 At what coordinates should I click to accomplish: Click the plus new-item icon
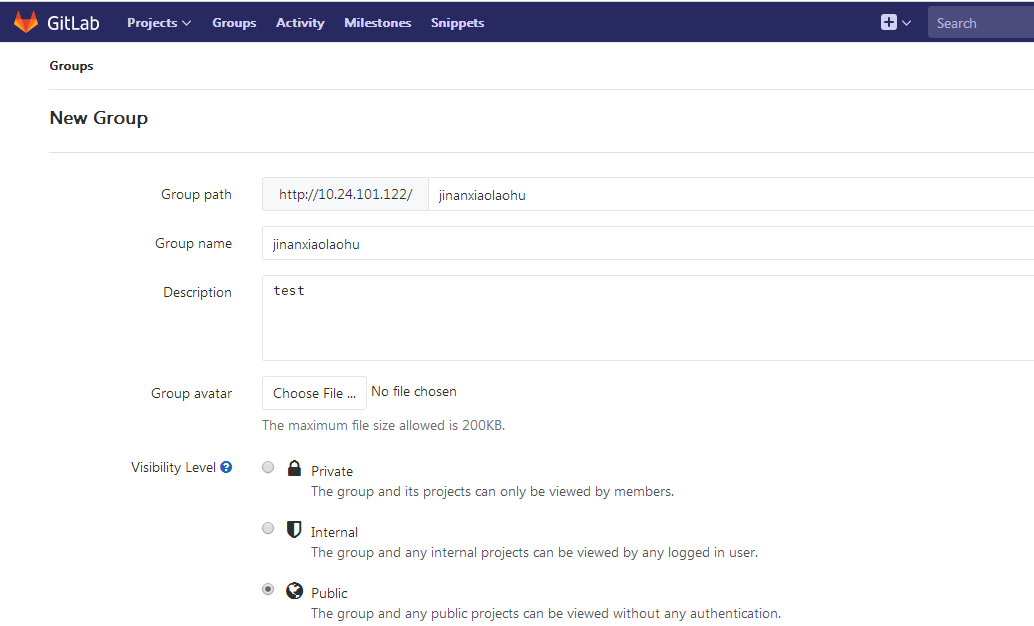point(888,22)
